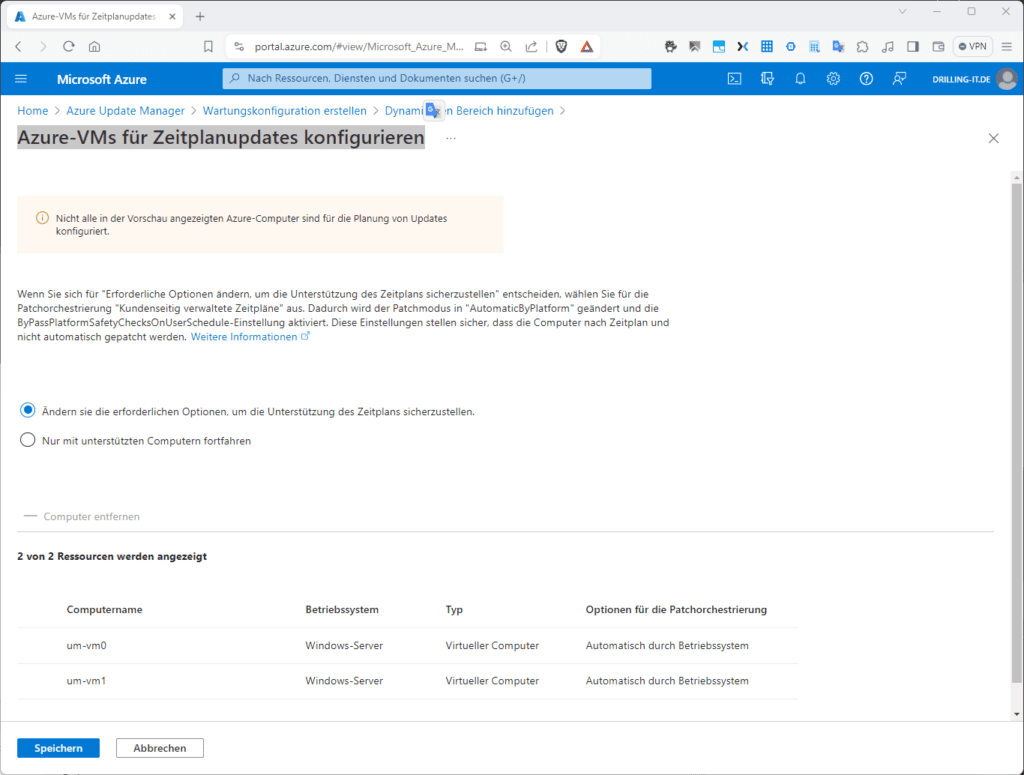Select the um-vm0 row
Viewport: 1024px width, 775px height.
[x=408, y=646]
